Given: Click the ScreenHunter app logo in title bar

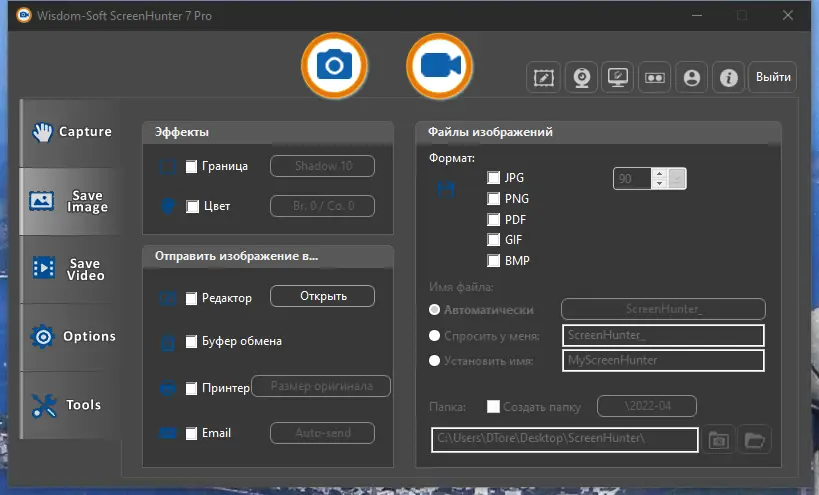Looking at the screenshot, I should (24, 15).
